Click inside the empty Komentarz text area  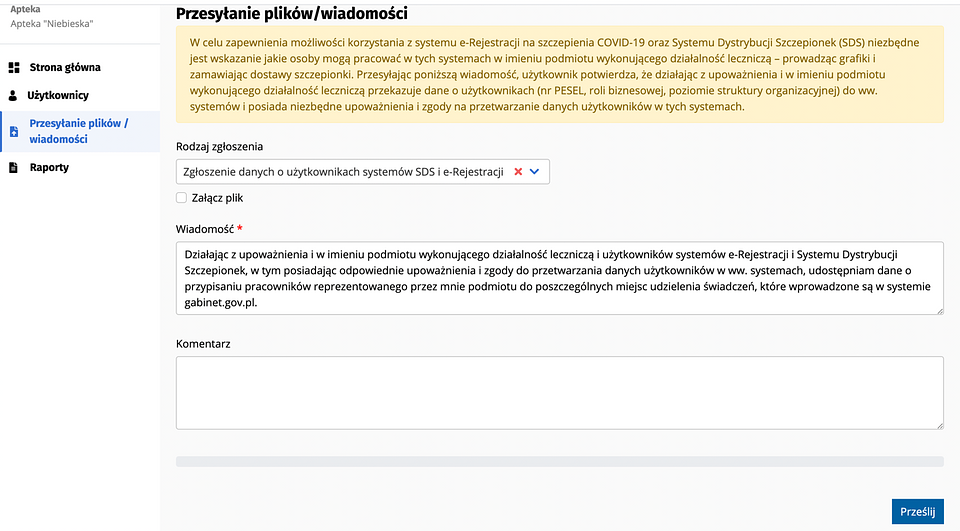560,393
